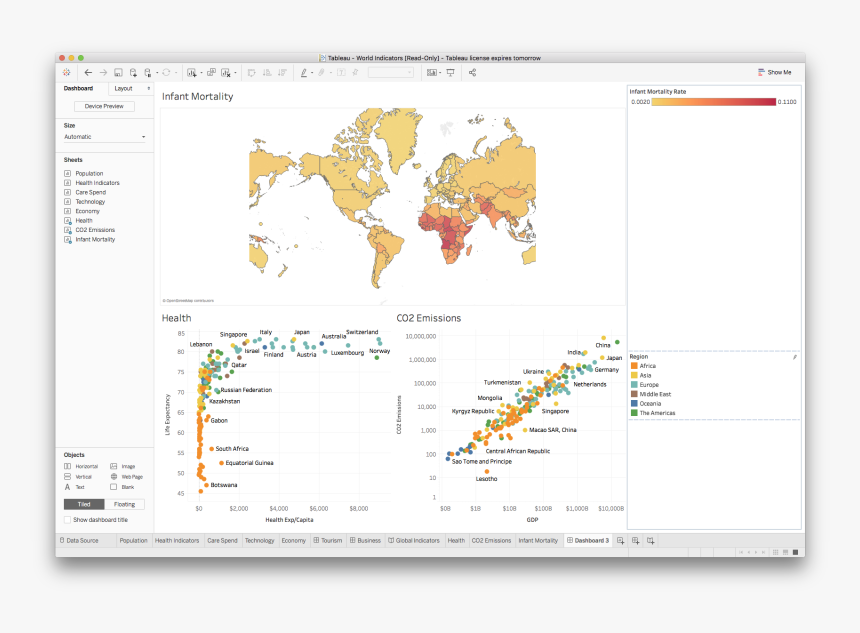Image resolution: width=860 pixels, height=633 pixels.
Task: Open the highlight pen dropdown arrow
Action: coord(312,73)
